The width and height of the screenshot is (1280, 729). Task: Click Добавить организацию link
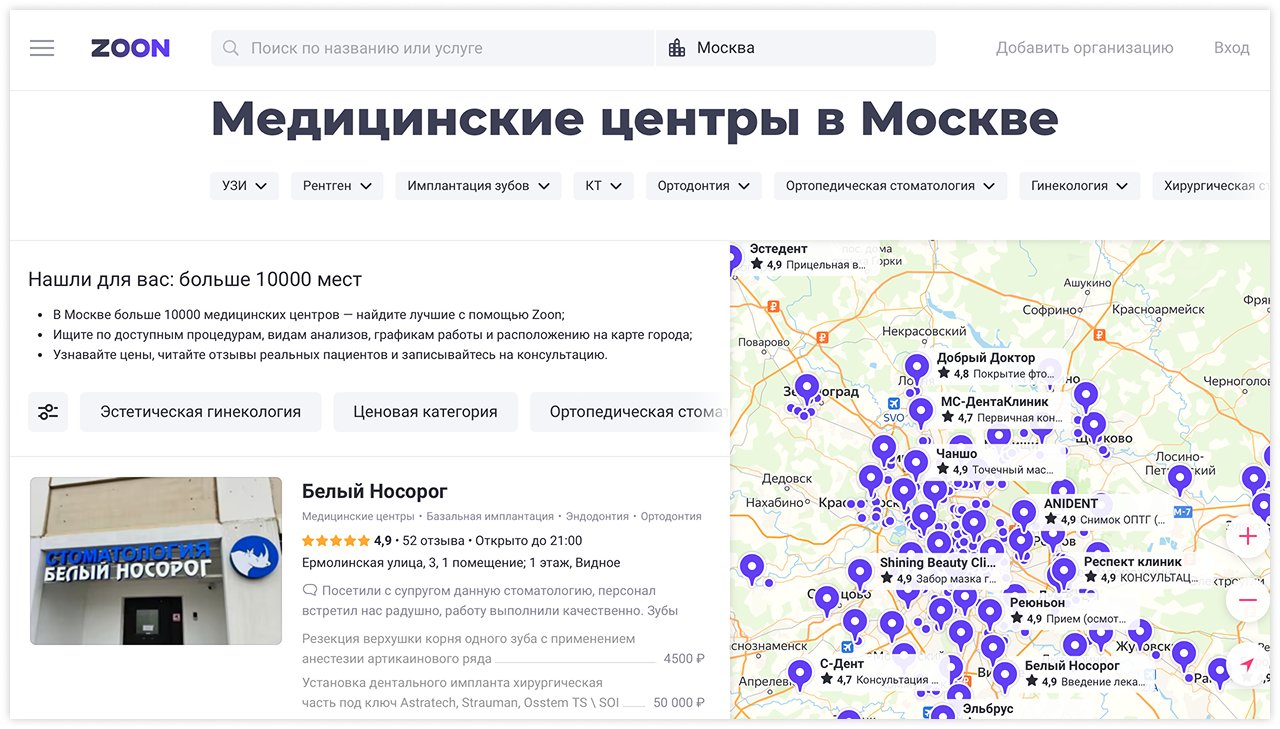click(1084, 48)
